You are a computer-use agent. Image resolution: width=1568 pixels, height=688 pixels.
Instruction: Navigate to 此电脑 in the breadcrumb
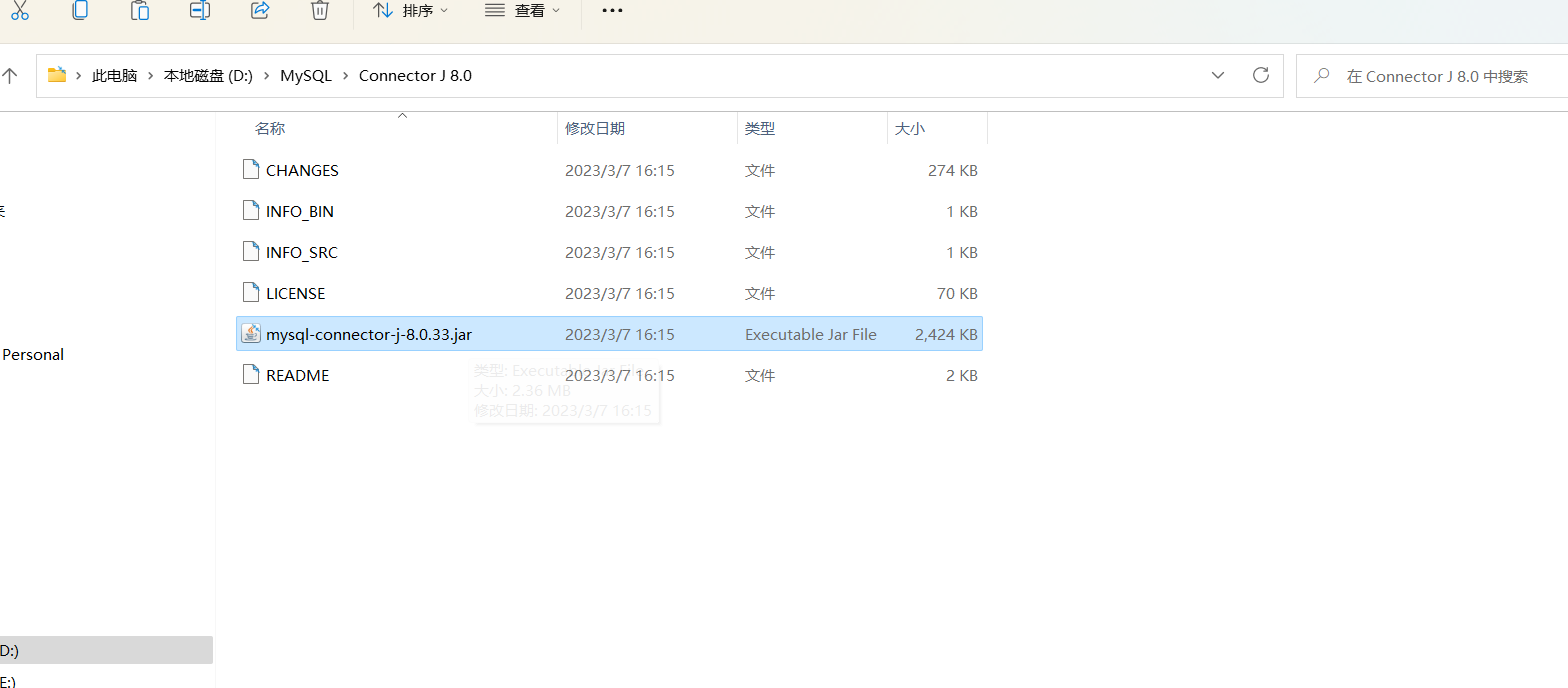click(114, 76)
